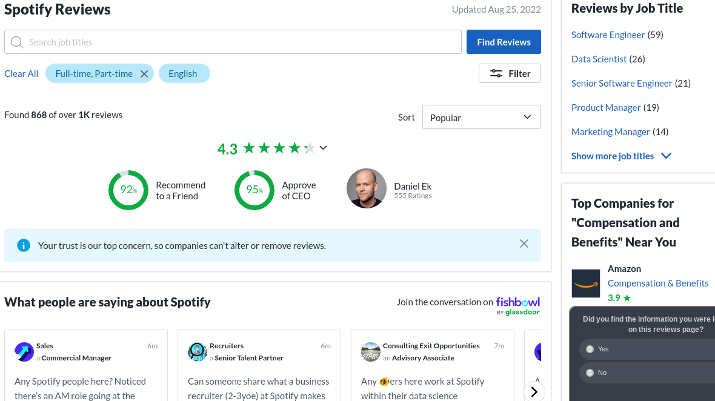This screenshot has height=401, width=715.
Task: Click the Find Reviews button
Action: [x=503, y=42]
